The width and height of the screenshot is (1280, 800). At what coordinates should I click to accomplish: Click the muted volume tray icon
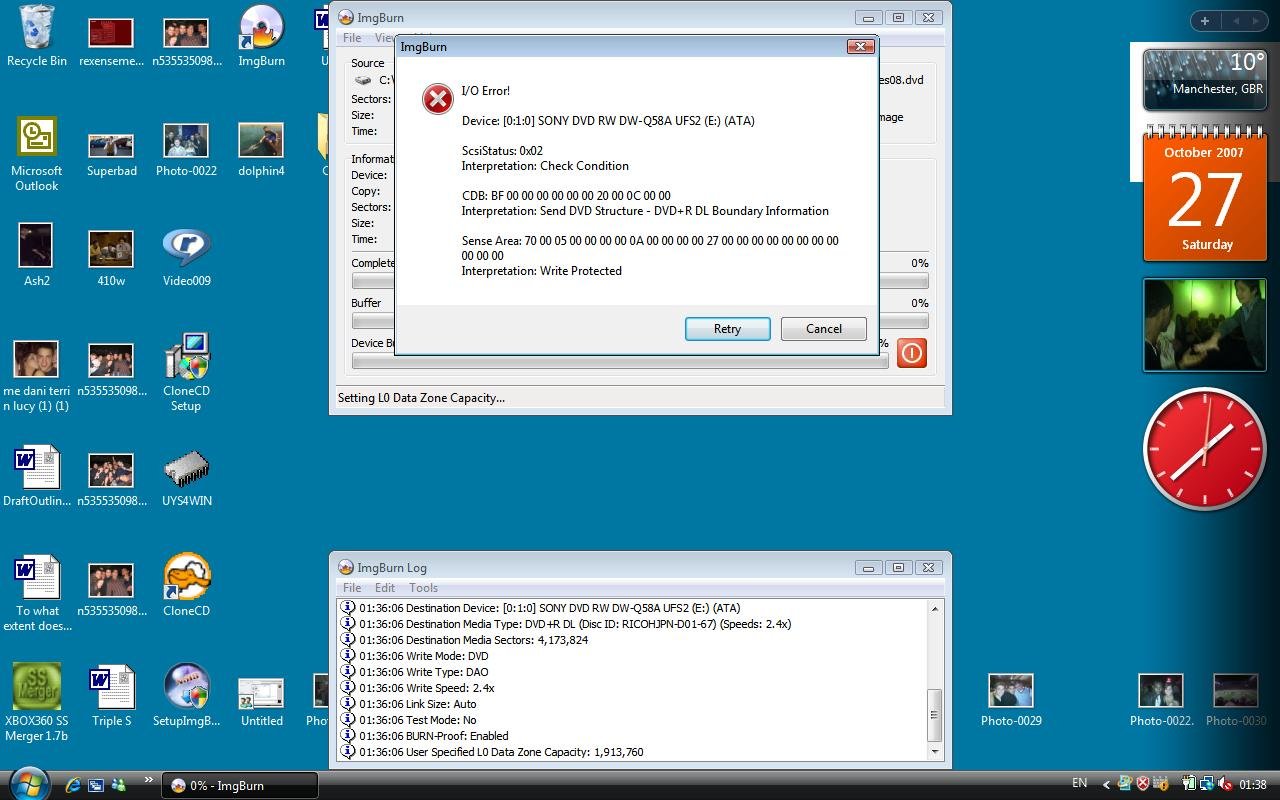1226,784
